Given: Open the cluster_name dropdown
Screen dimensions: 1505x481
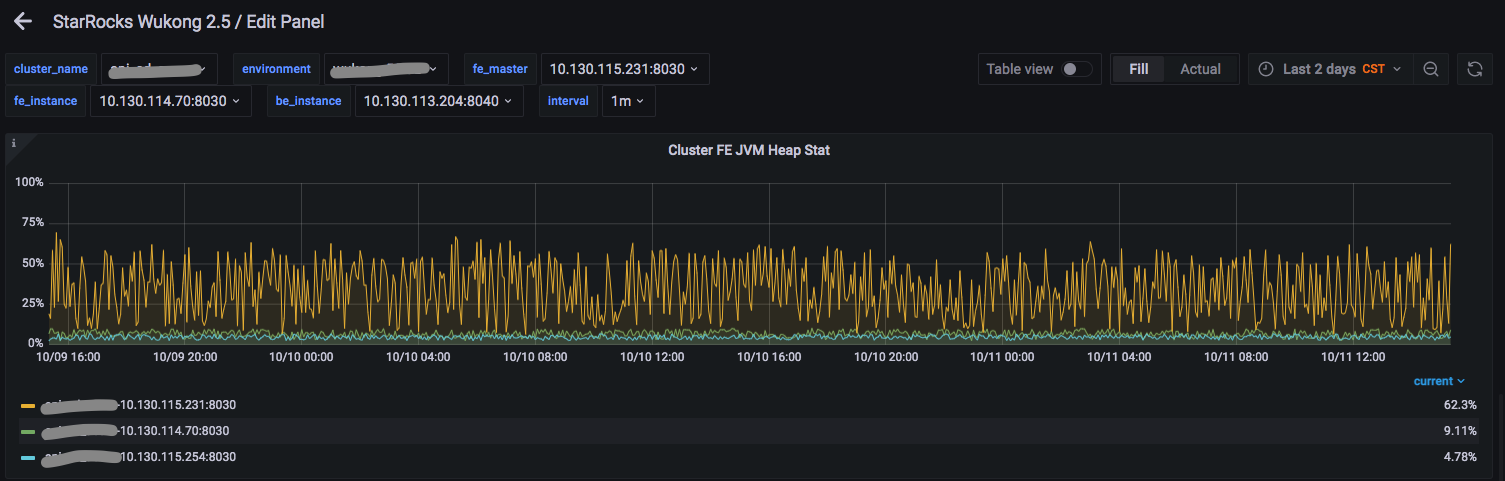Looking at the screenshot, I should click(160, 69).
